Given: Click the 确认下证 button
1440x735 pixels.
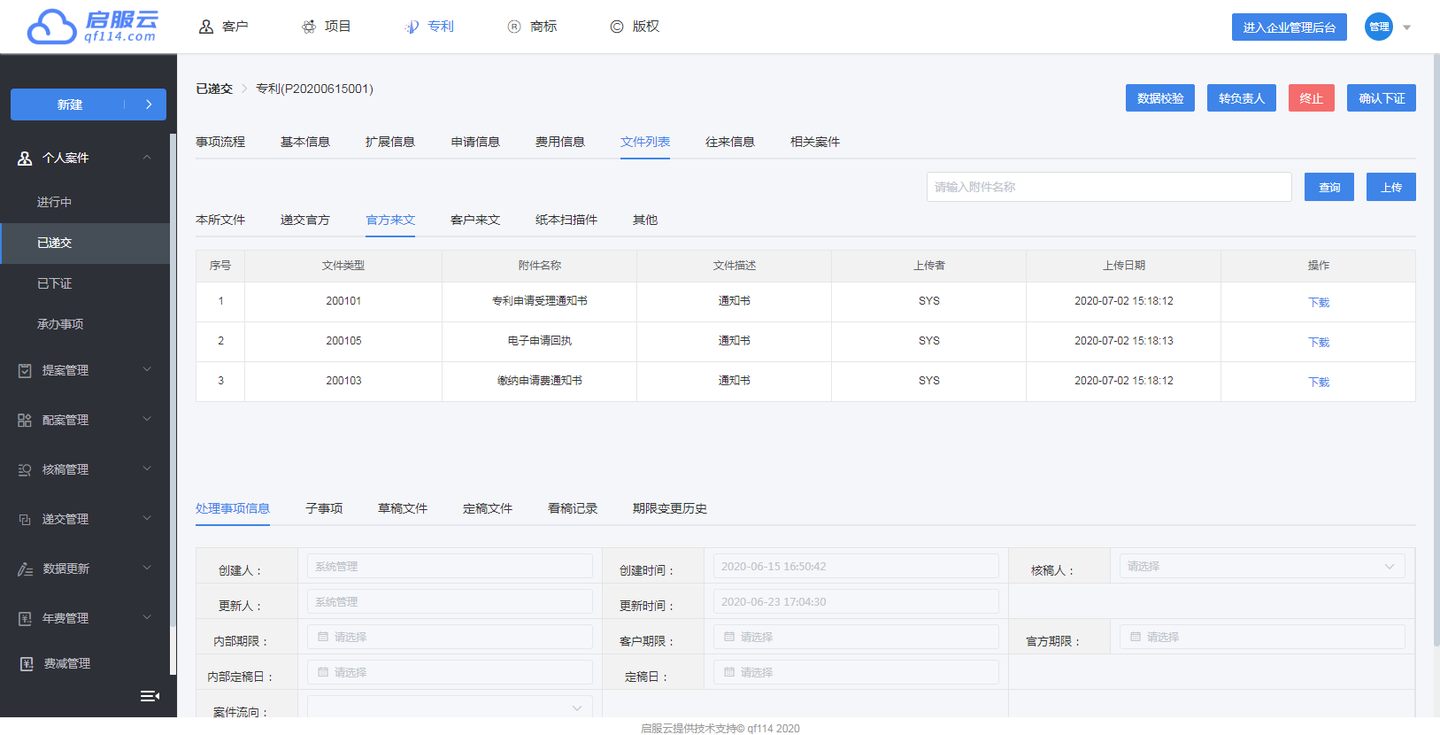Looking at the screenshot, I should coord(1381,98).
